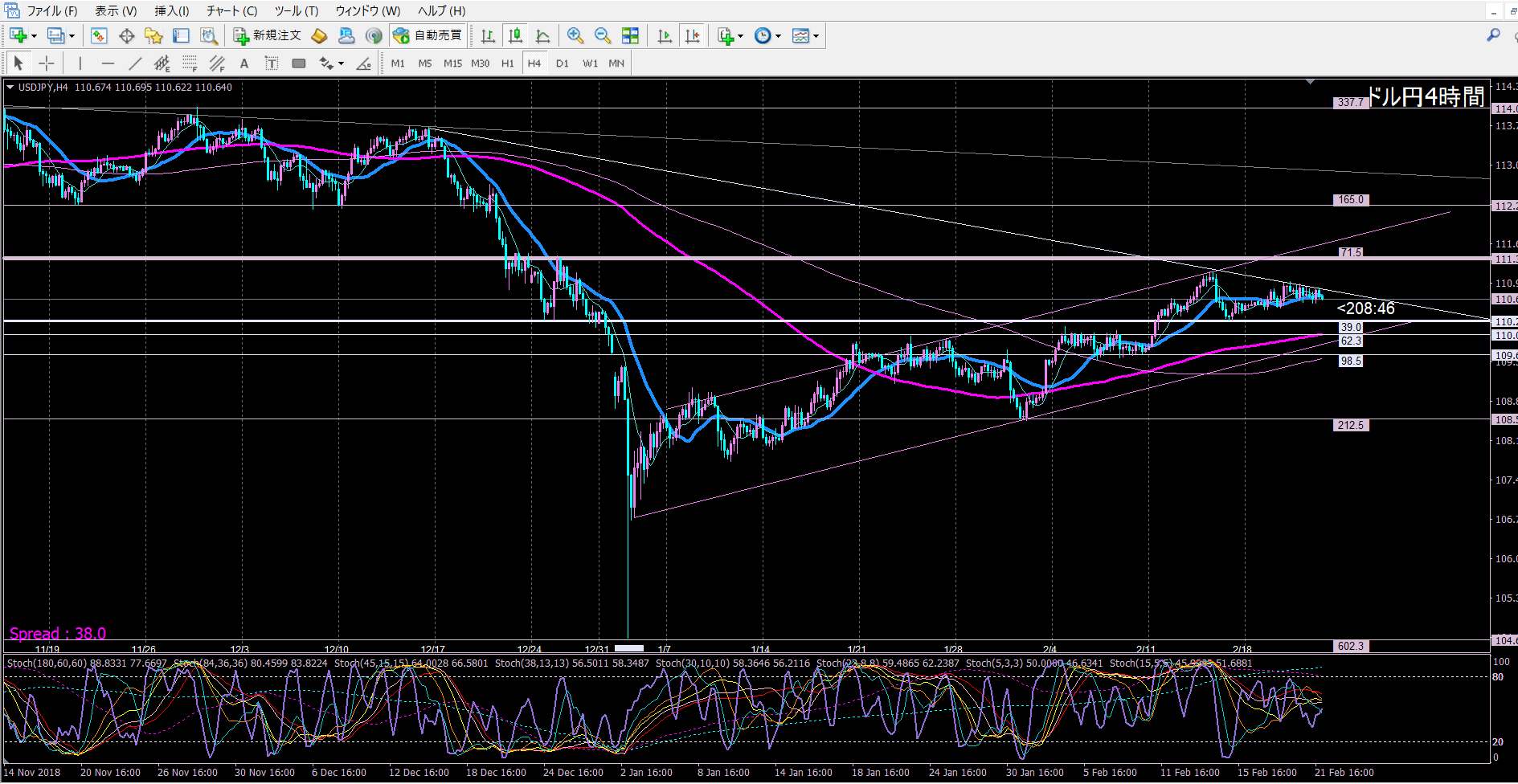Switch timeframe to M30

pyautogui.click(x=480, y=63)
